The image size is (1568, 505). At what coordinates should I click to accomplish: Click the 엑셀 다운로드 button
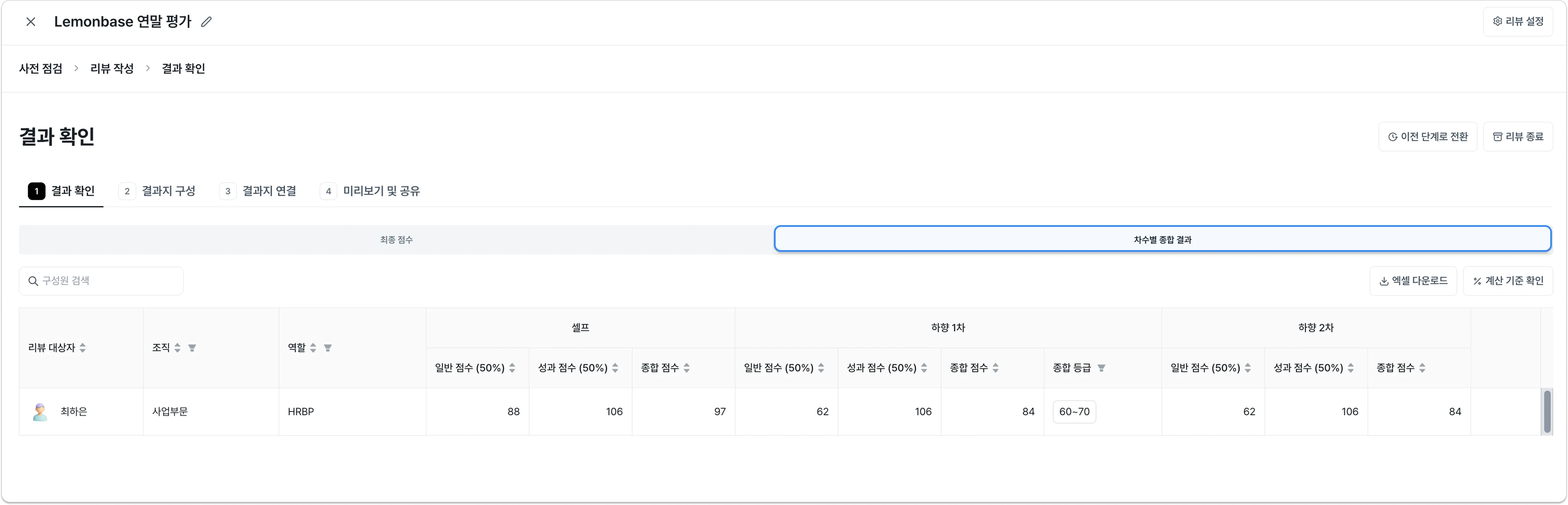(x=1413, y=281)
